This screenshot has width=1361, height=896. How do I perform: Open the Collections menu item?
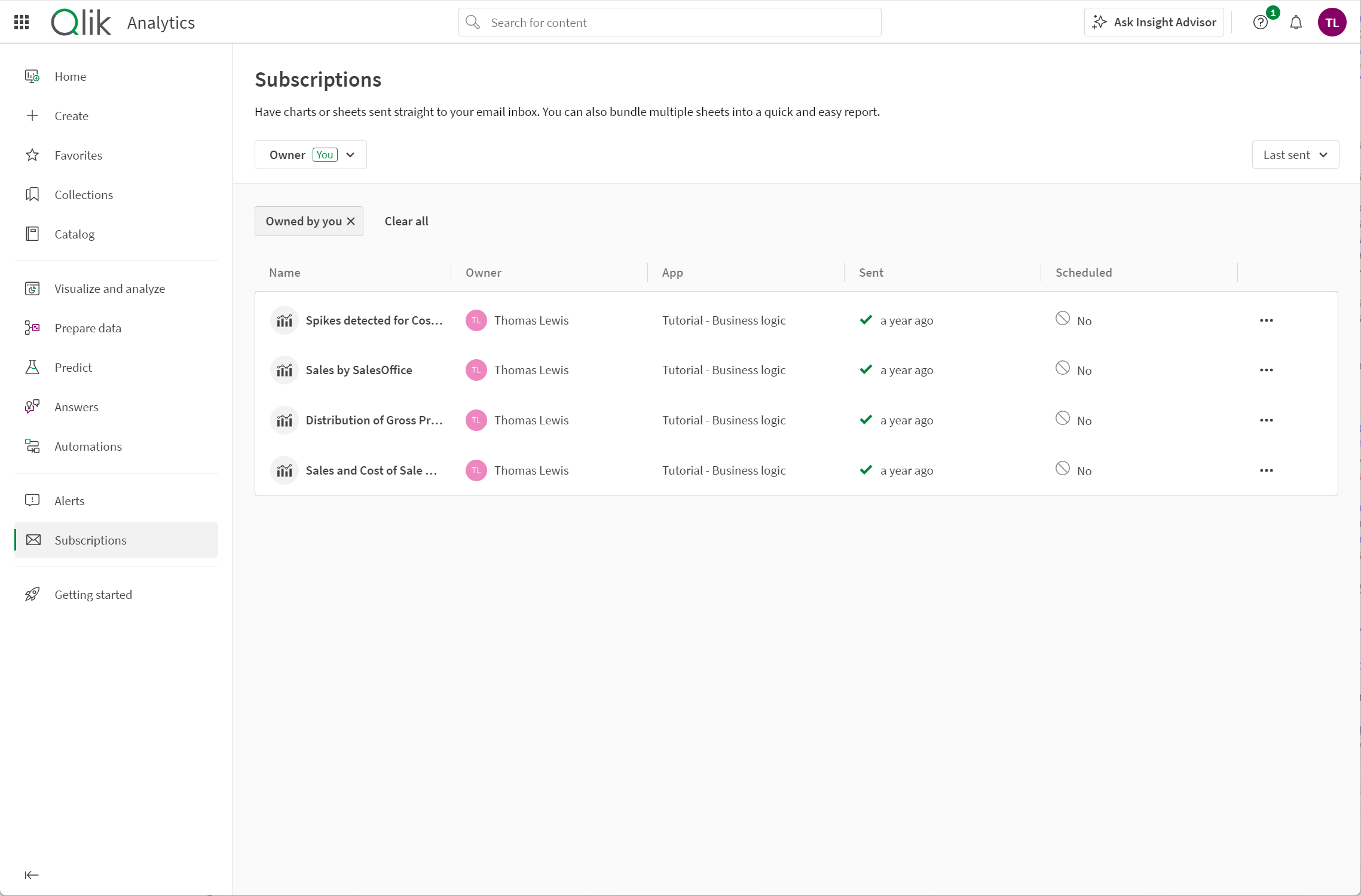coord(84,194)
